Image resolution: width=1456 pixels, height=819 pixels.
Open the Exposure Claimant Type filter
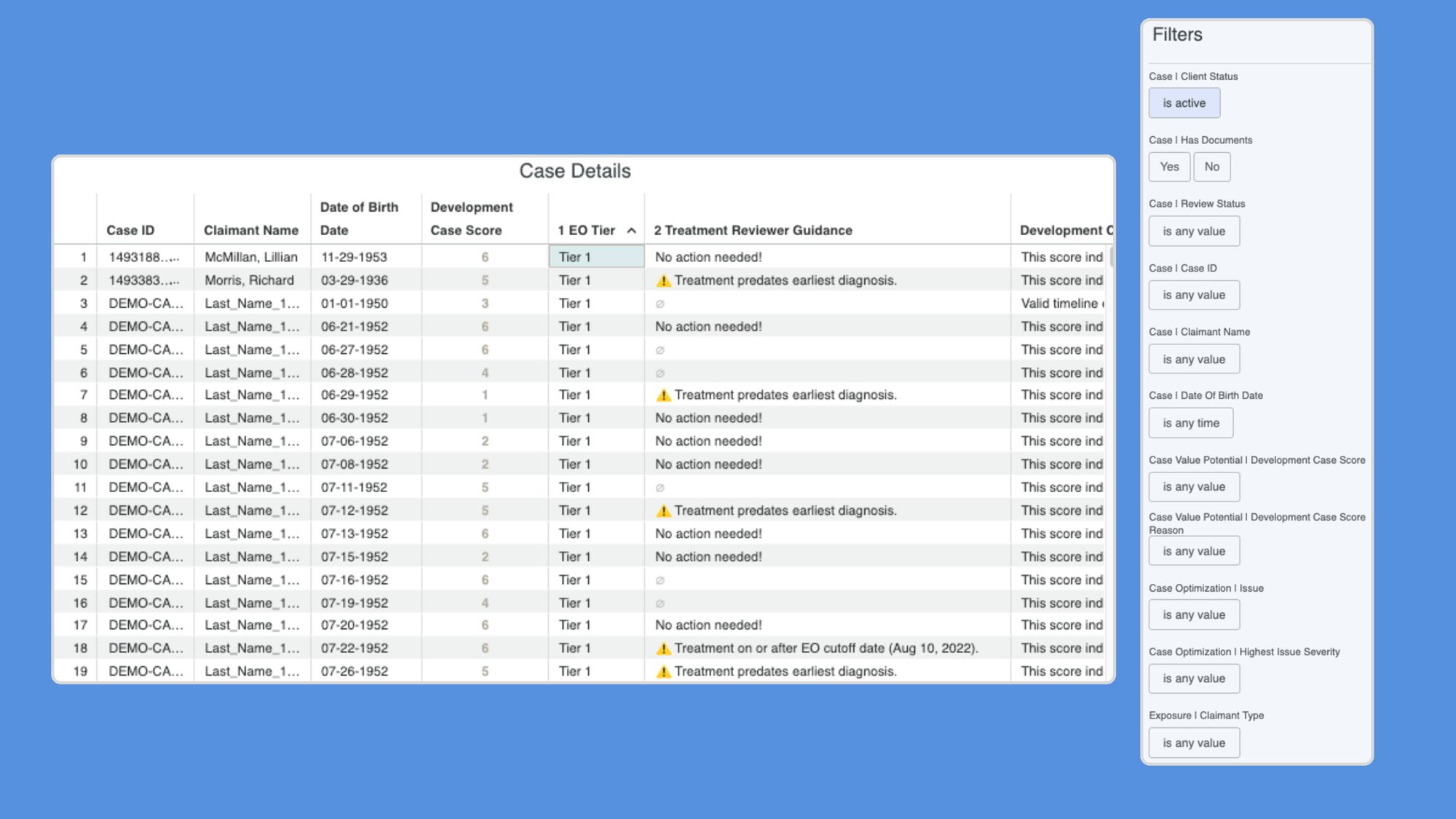click(x=1194, y=743)
